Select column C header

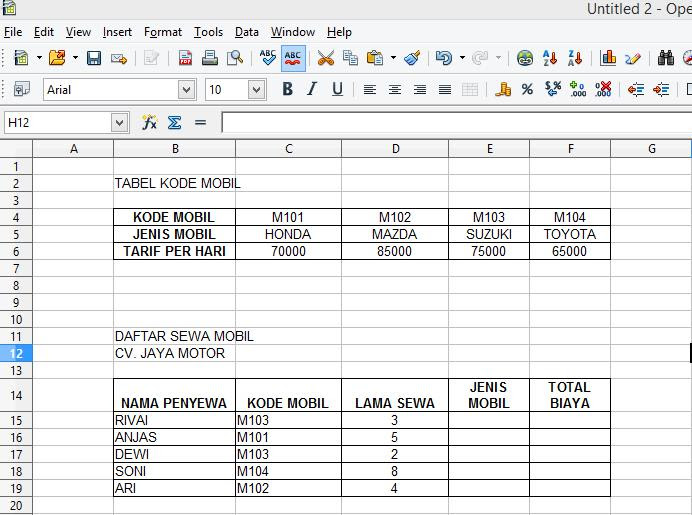click(289, 149)
